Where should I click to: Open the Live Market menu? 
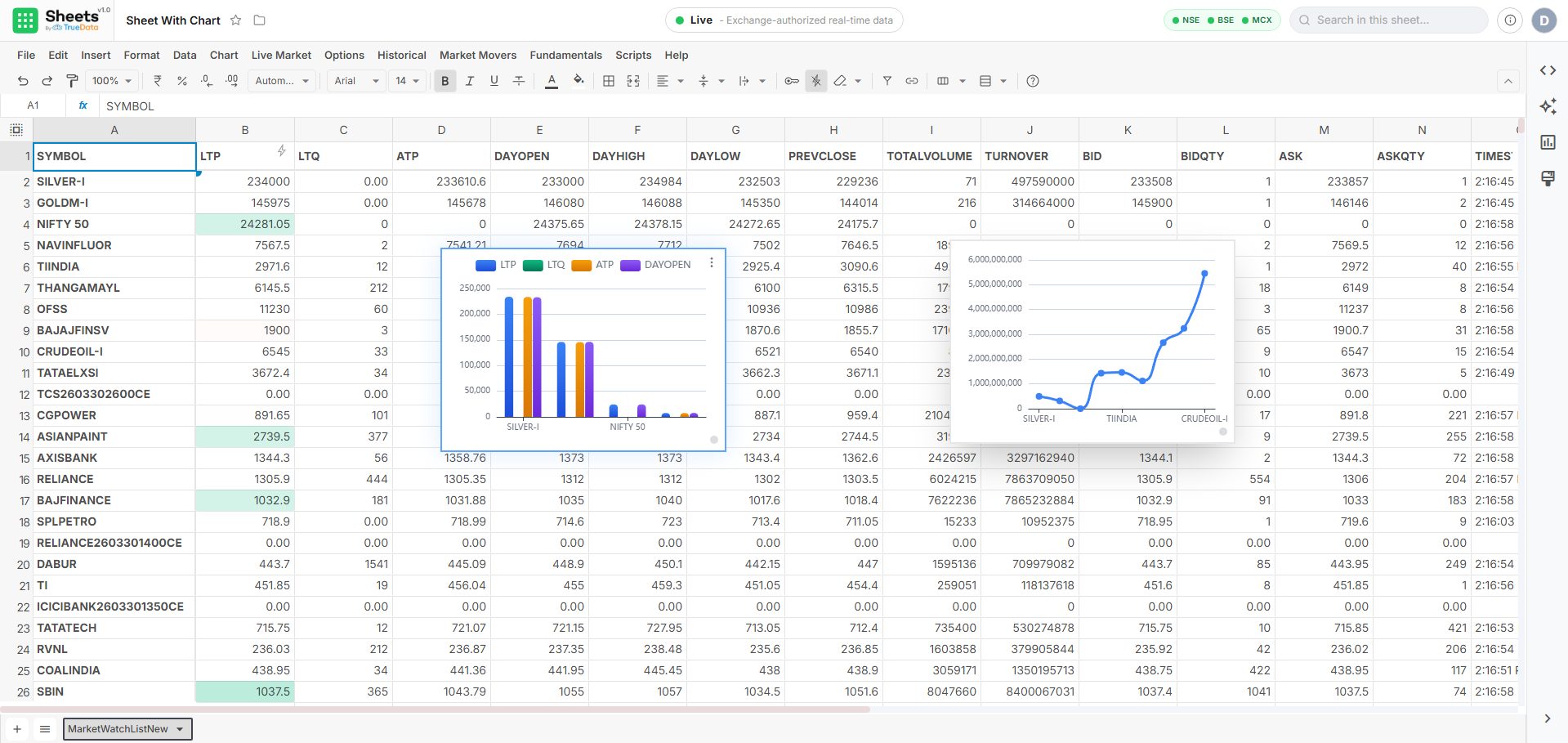[x=281, y=55]
